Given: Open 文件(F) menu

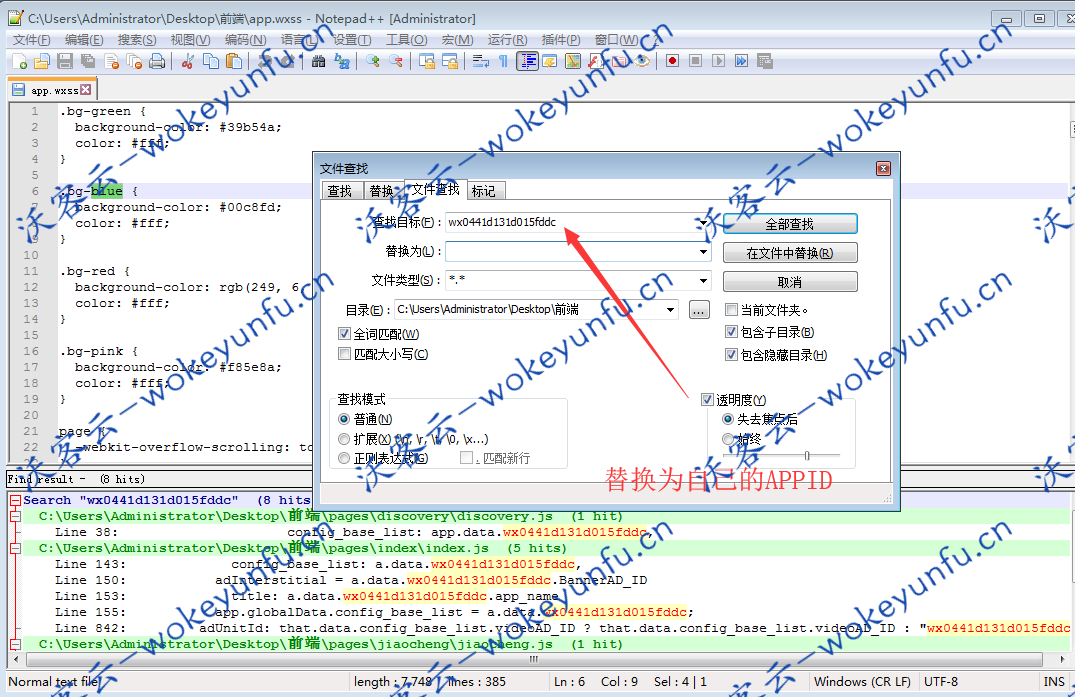Looking at the screenshot, I should [32, 40].
